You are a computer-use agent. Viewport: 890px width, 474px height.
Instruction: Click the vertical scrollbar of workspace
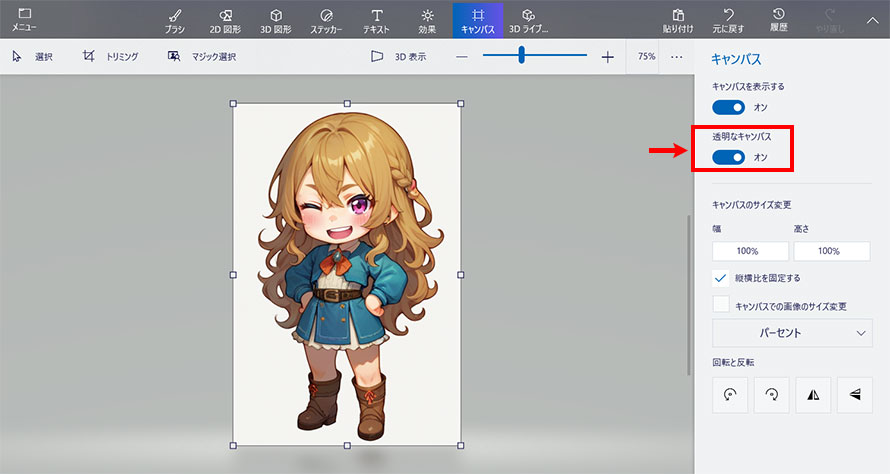[x=689, y=295]
